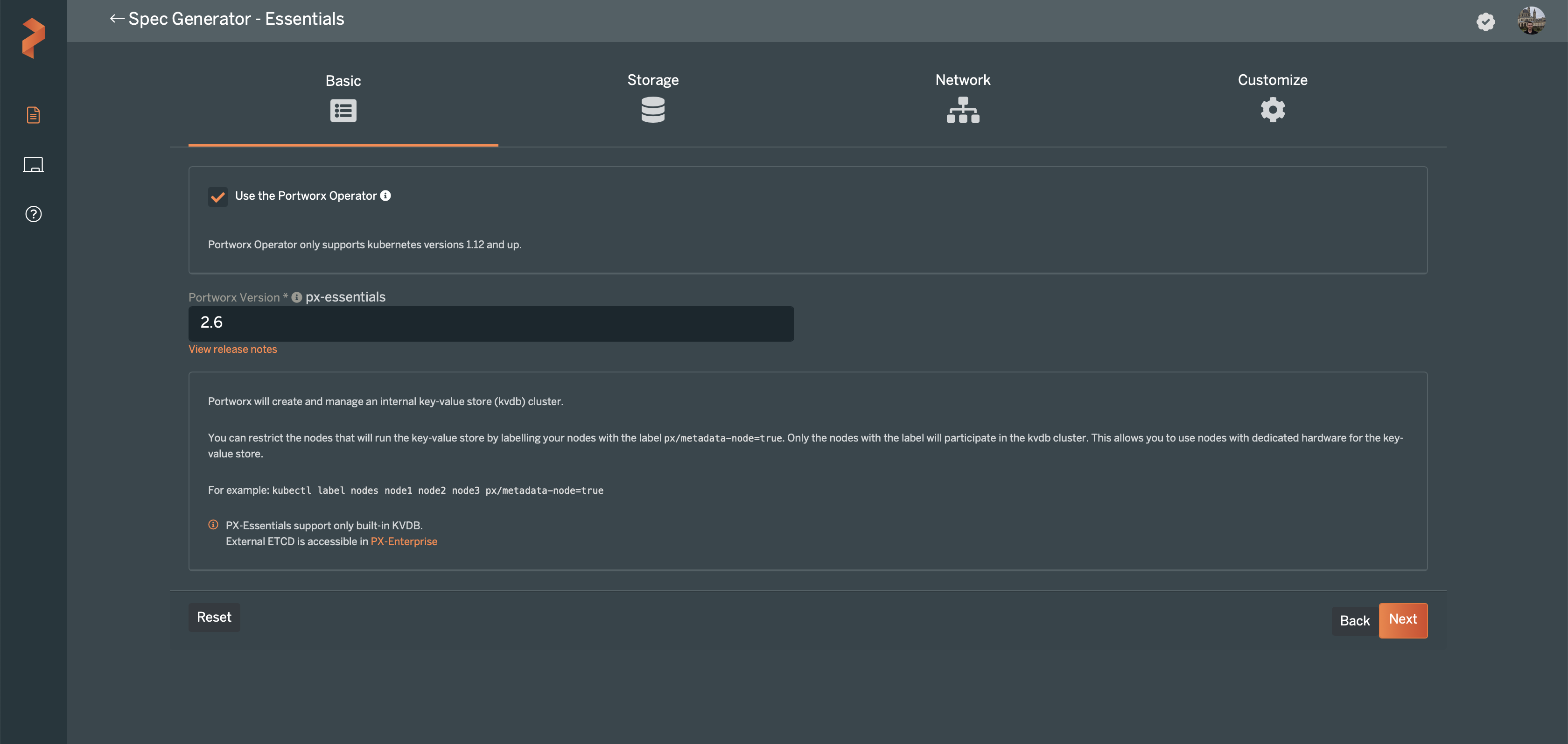Viewport: 1568px width, 744px height.
Task: Open the help question mark icon
Action: 34,214
